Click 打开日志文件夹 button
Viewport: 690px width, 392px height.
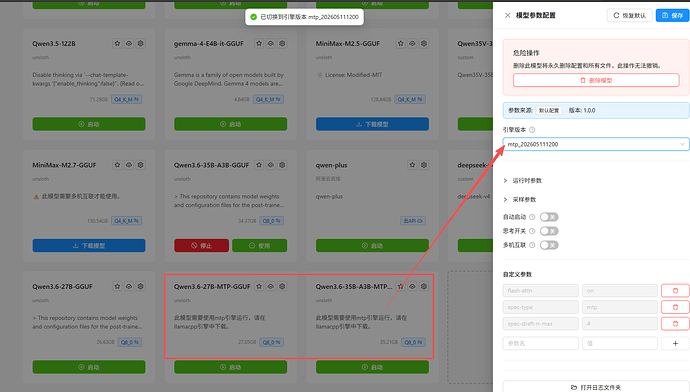click(x=596, y=386)
